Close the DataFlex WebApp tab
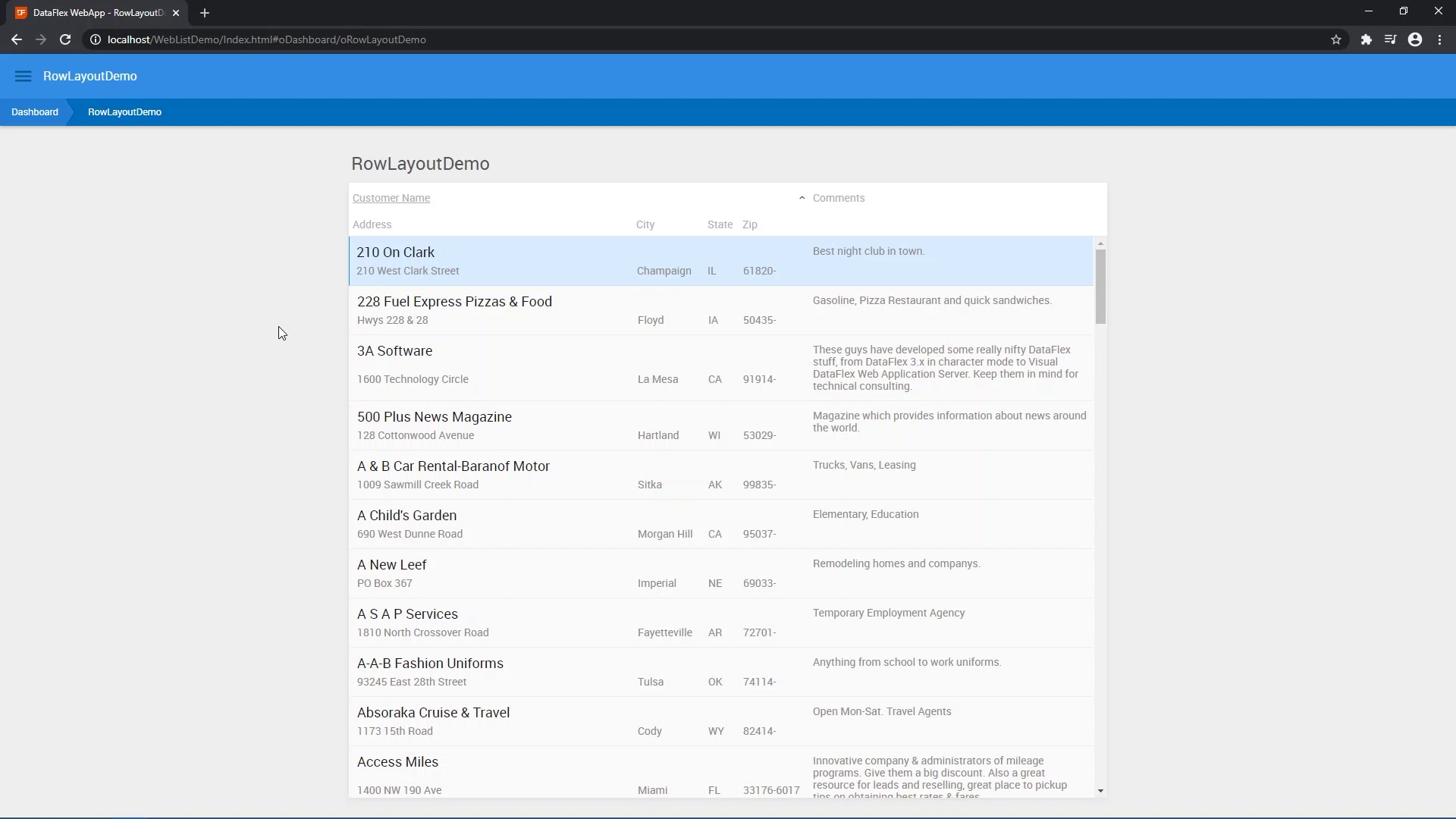The width and height of the screenshot is (1456, 819). (x=176, y=13)
